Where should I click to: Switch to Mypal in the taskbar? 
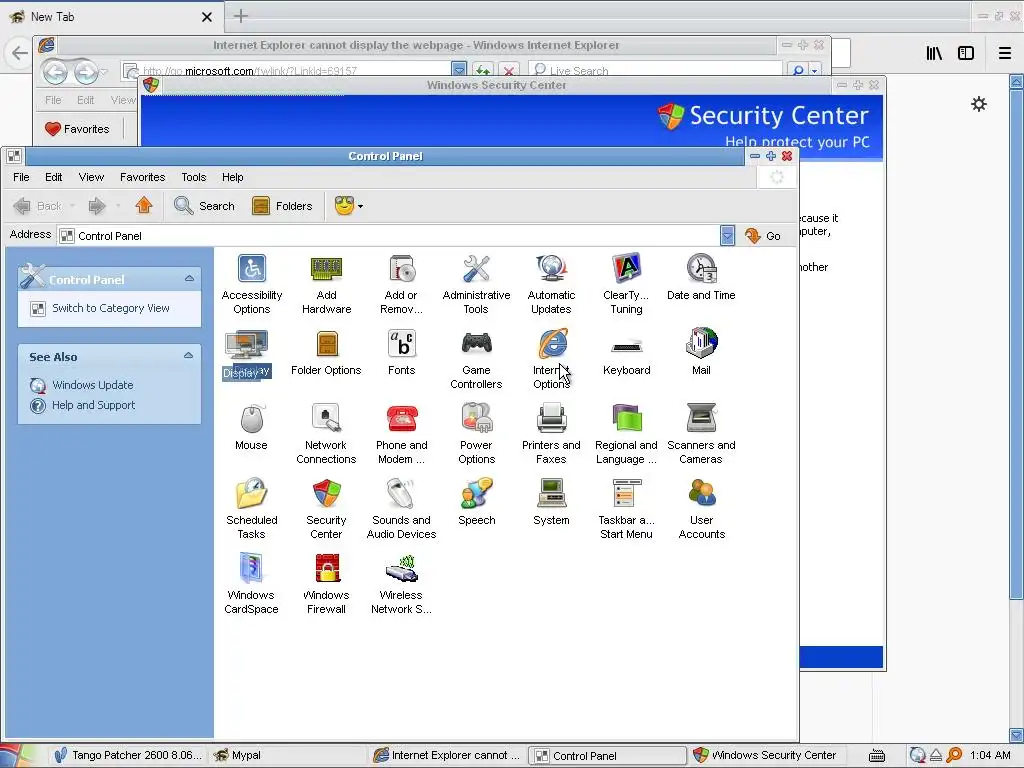pos(287,756)
